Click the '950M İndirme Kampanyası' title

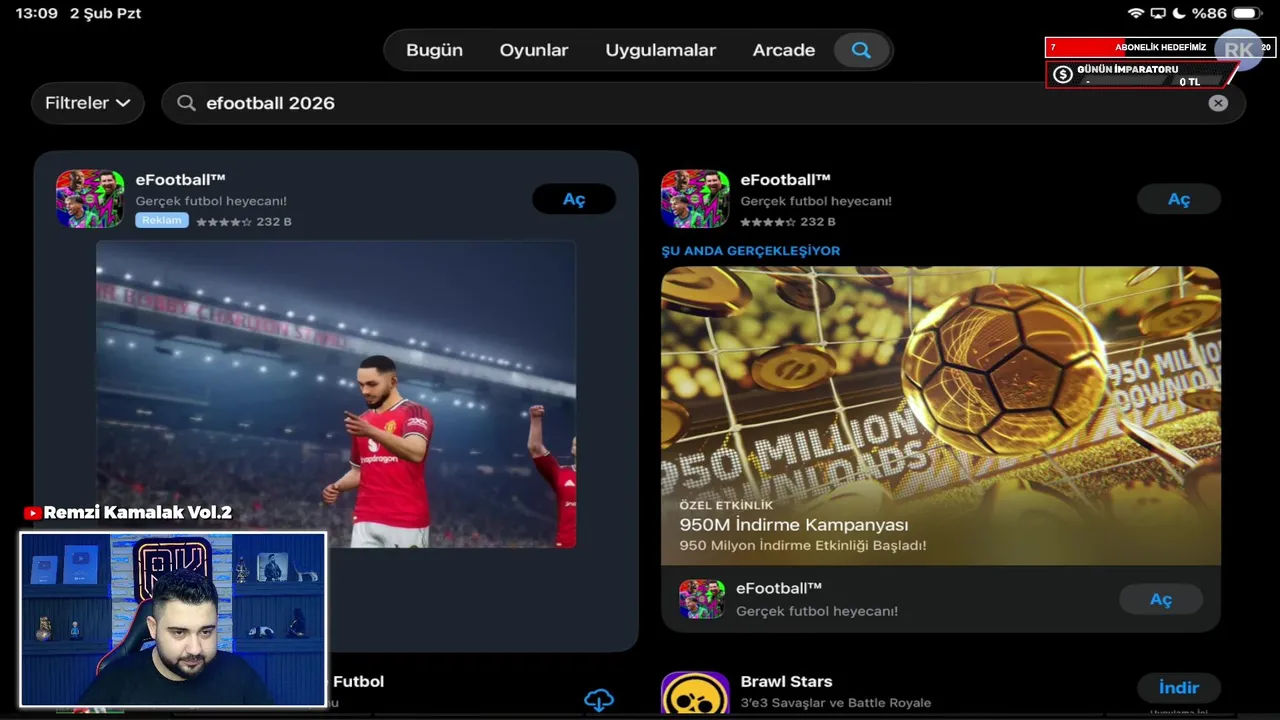click(x=794, y=525)
